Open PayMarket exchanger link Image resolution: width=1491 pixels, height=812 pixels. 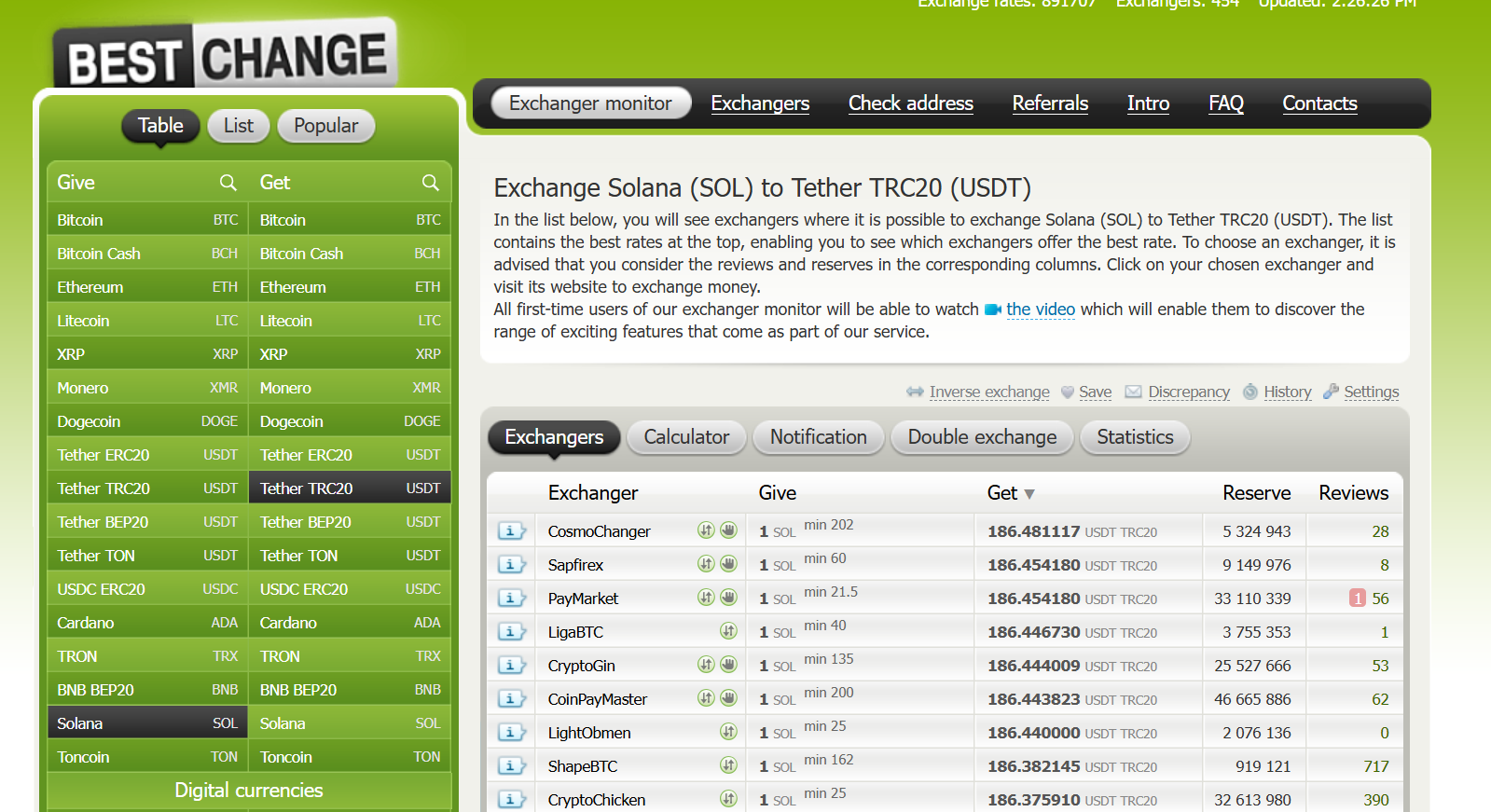tap(583, 599)
